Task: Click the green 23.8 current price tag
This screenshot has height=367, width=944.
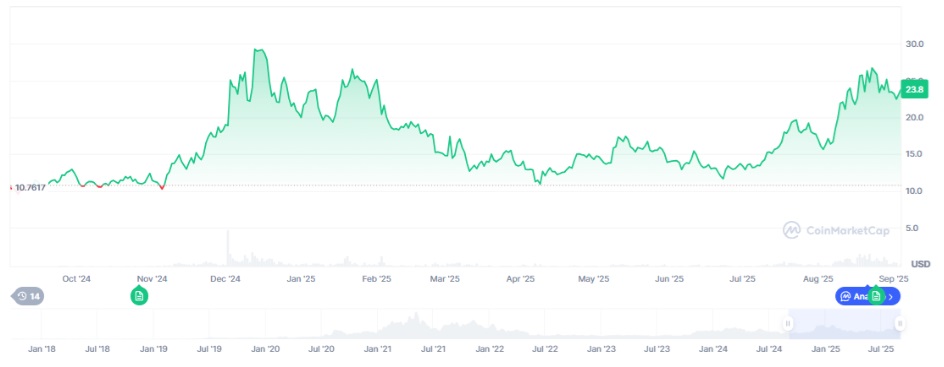Action: (x=914, y=89)
